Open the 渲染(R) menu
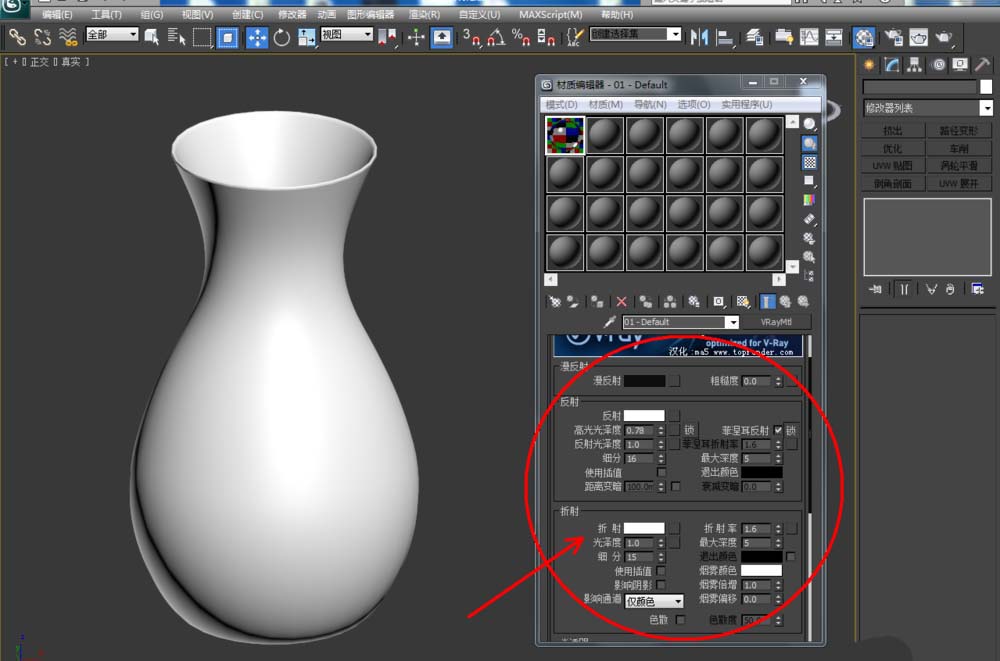 tap(425, 15)
